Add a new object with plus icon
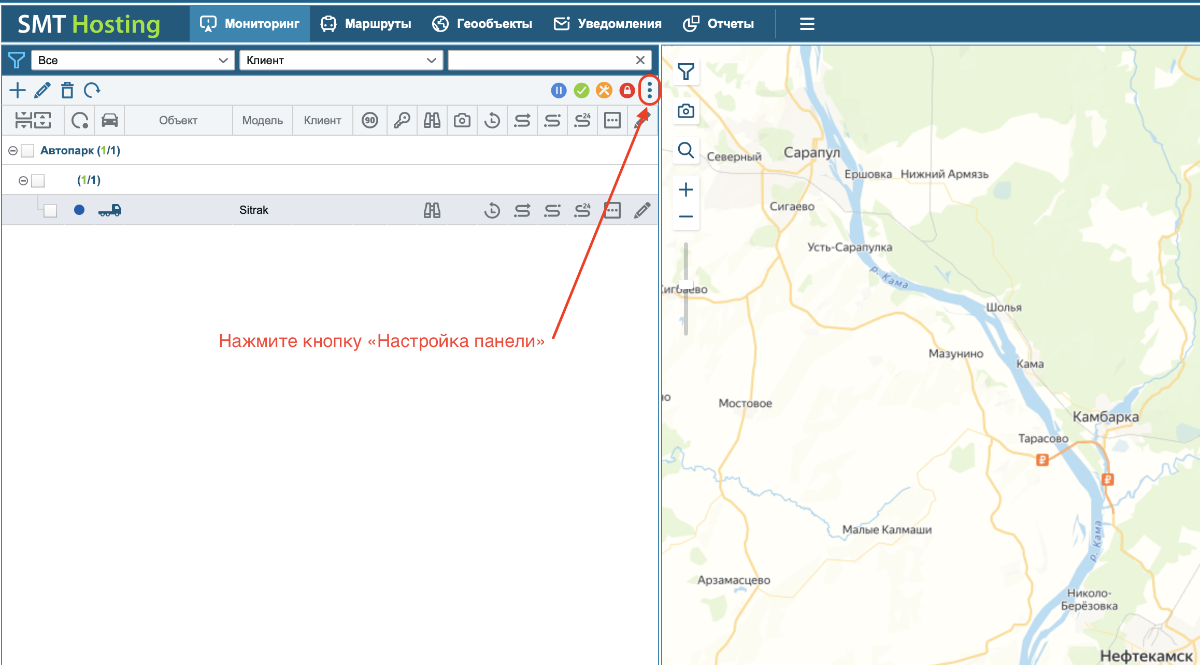The image size is (1200, 665). tap(17, 91)
